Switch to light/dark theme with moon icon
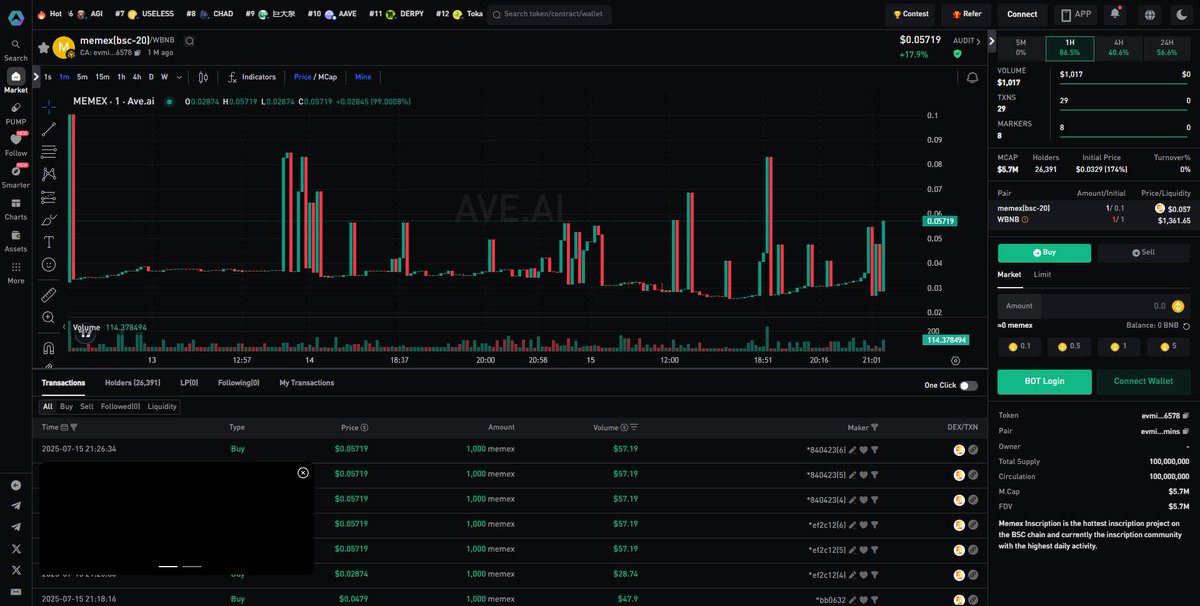1200x606 pixels. (1184, 14)
